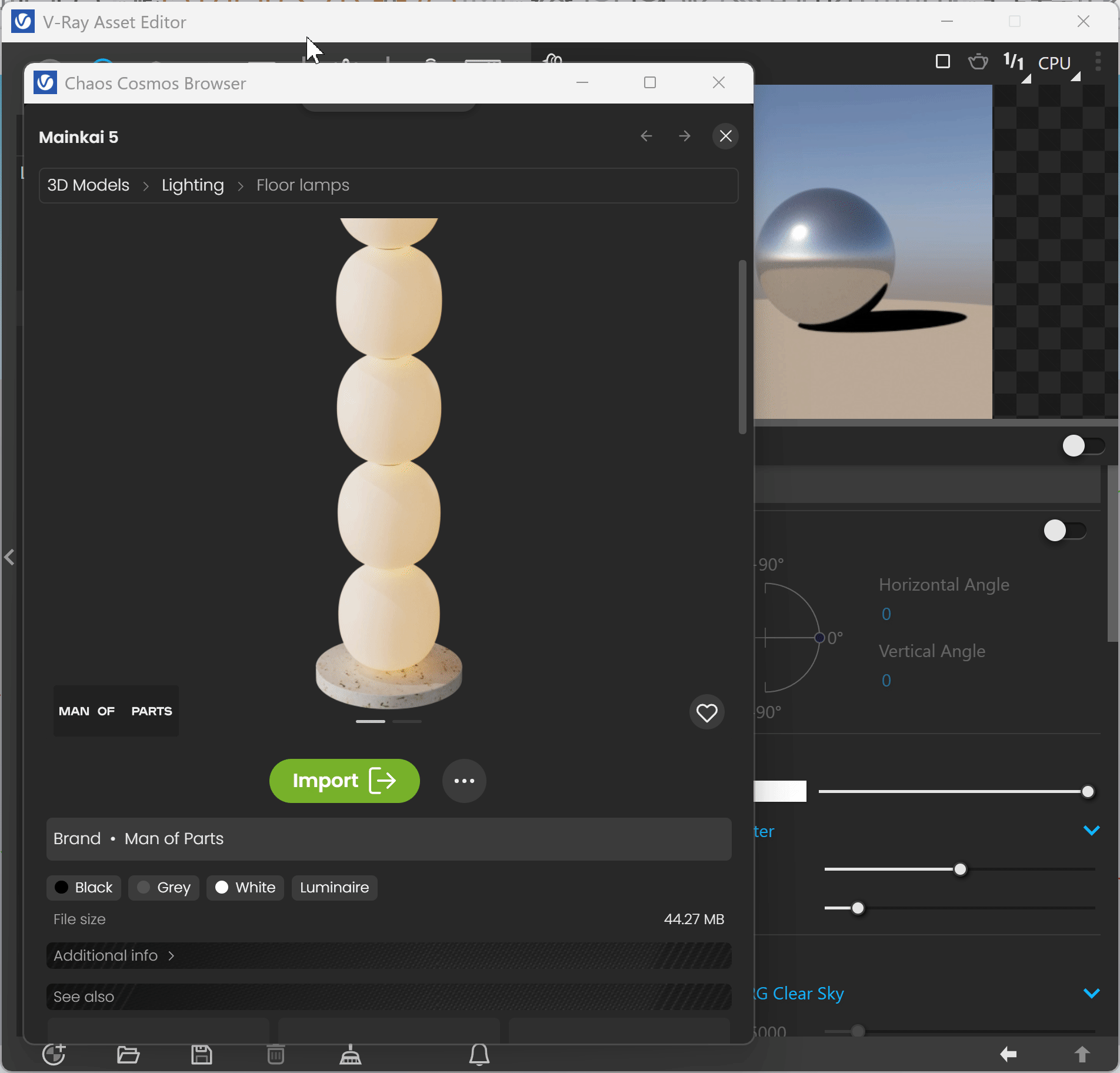1120x1073 pixels.
Task: Open Floor lamps breadcrumb category
Action: [303, 185]
